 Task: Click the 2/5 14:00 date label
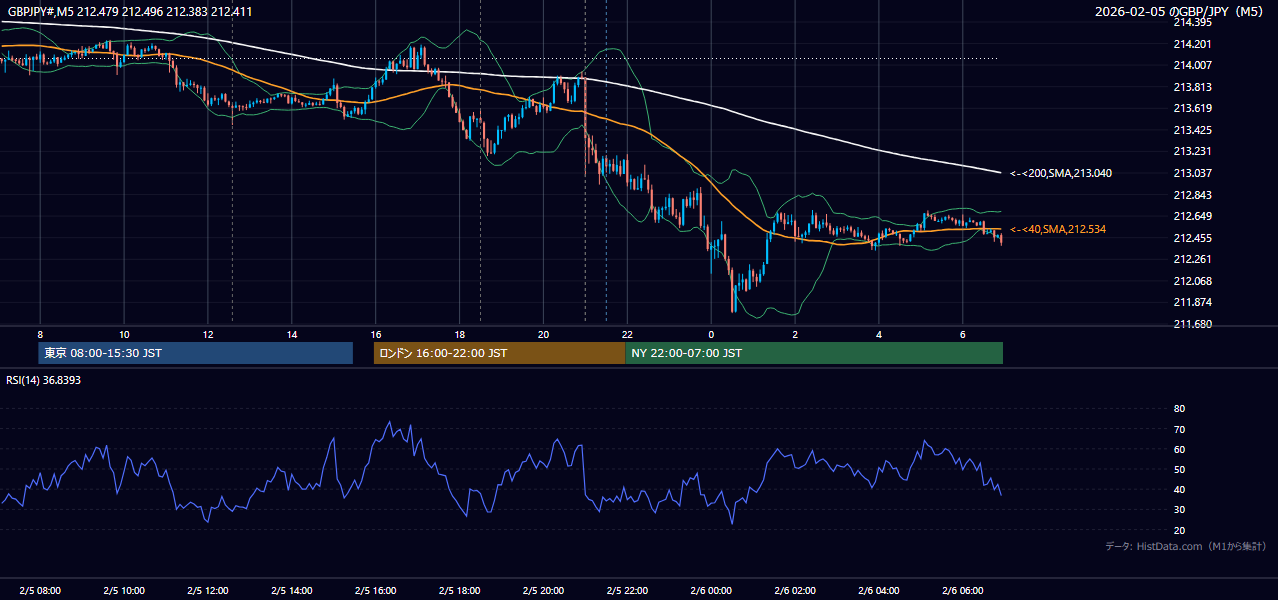292,590
